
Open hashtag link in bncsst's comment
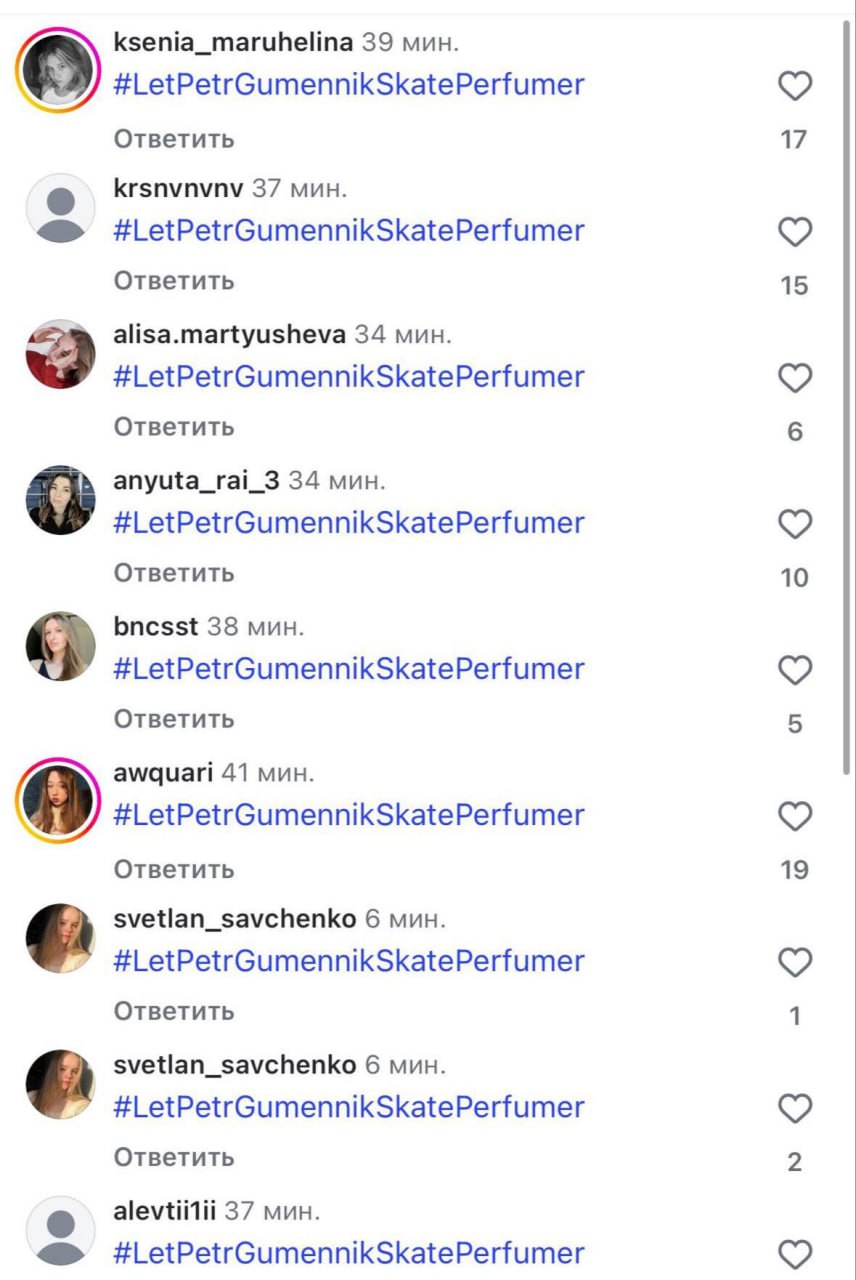pos(348,669)
